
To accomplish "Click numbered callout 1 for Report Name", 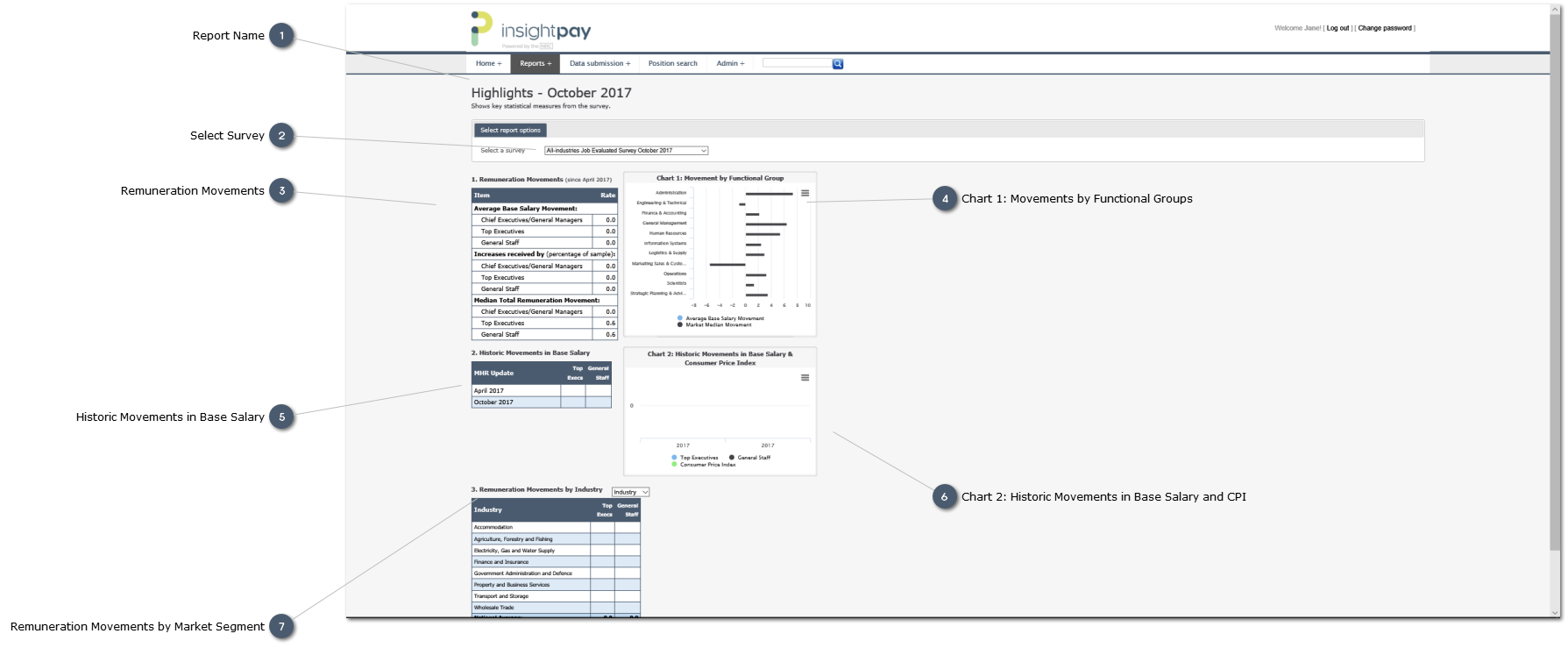I will 281,36.
